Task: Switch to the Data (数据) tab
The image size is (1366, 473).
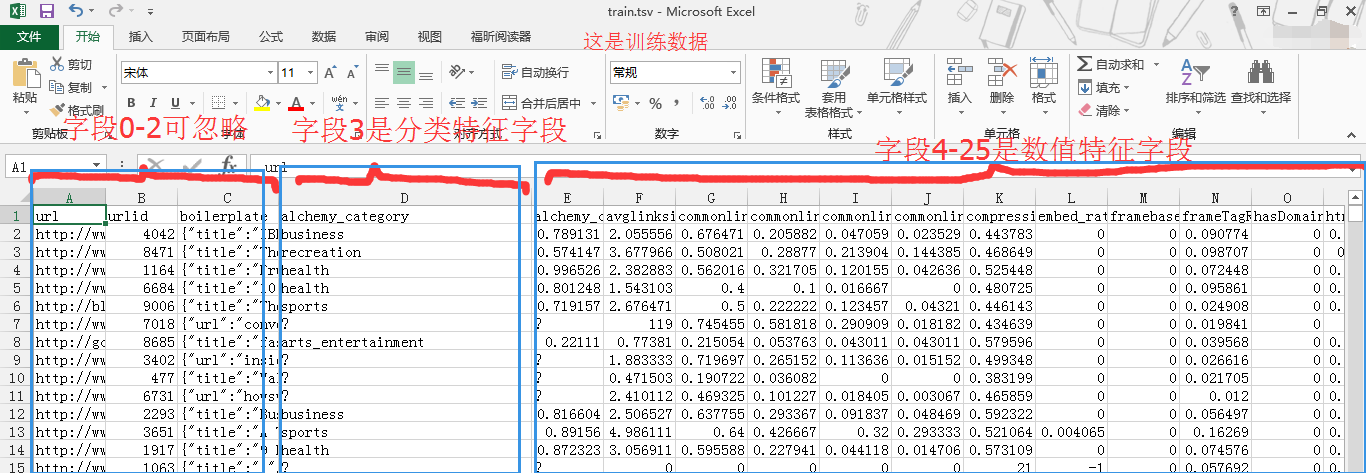Action: tap(324, 36)
